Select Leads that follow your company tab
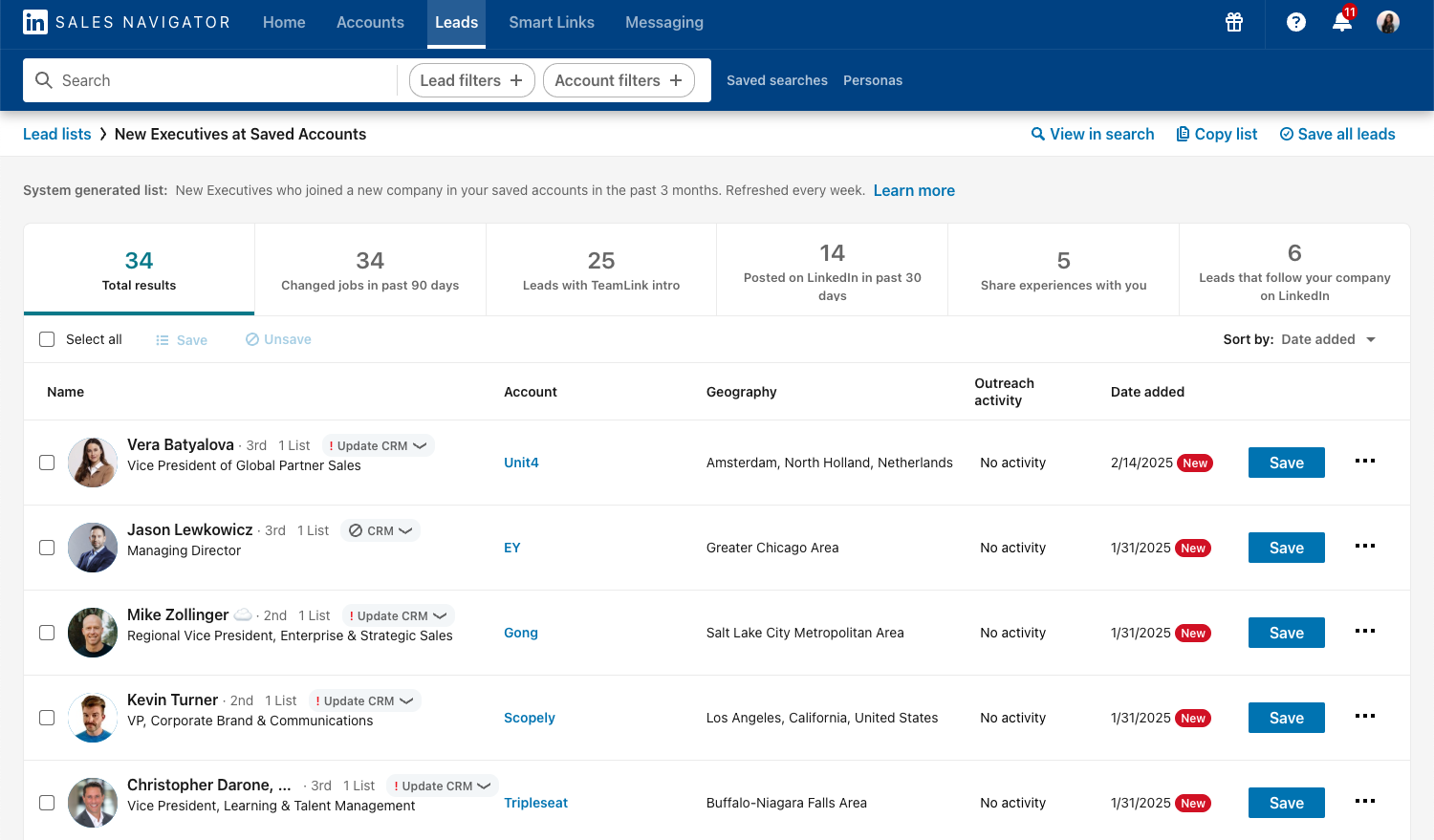Screen dimensions: 1434x840 [1294, 269]
